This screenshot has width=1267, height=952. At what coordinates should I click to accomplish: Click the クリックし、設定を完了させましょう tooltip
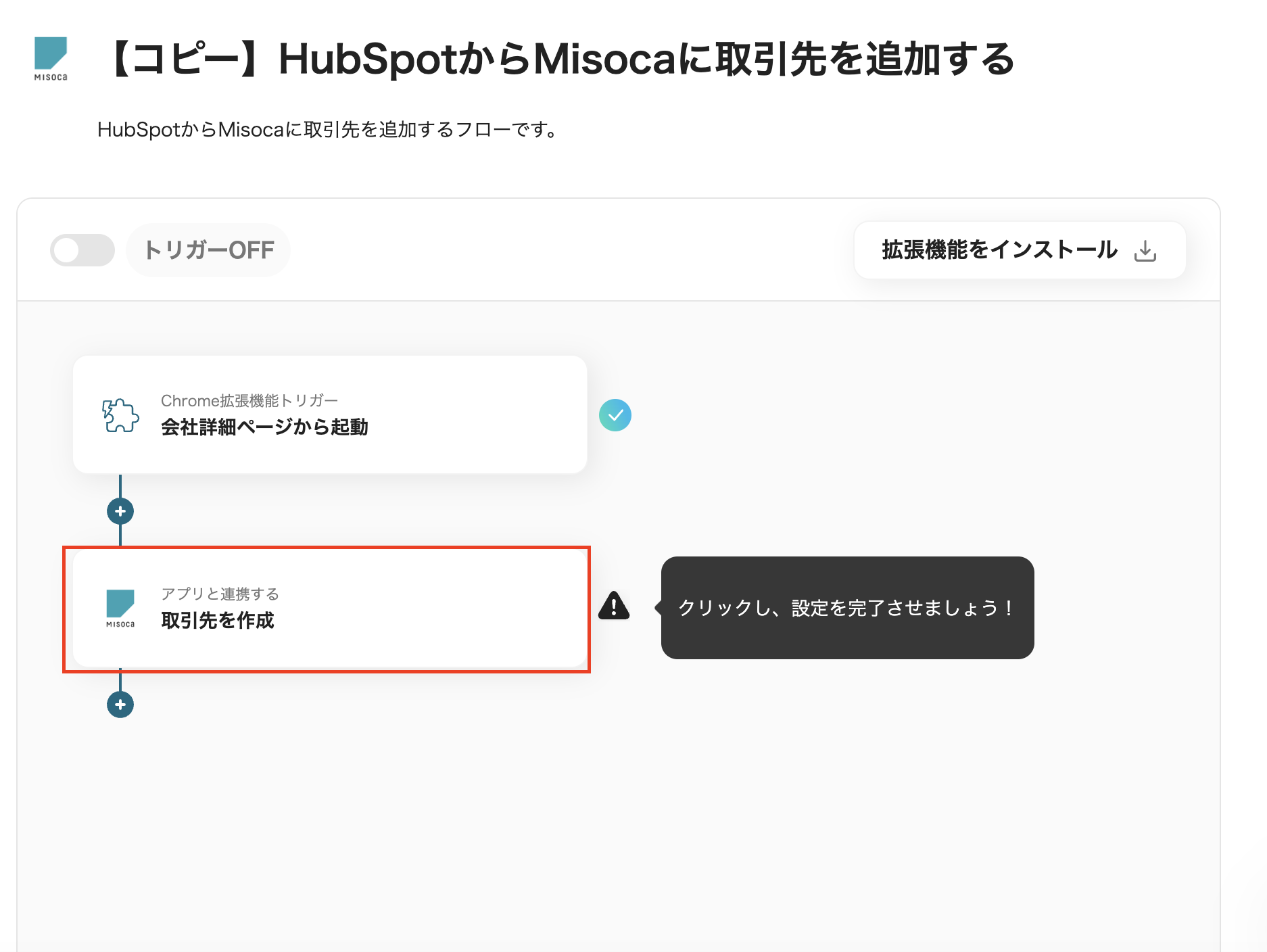click(x=848, y=608)
